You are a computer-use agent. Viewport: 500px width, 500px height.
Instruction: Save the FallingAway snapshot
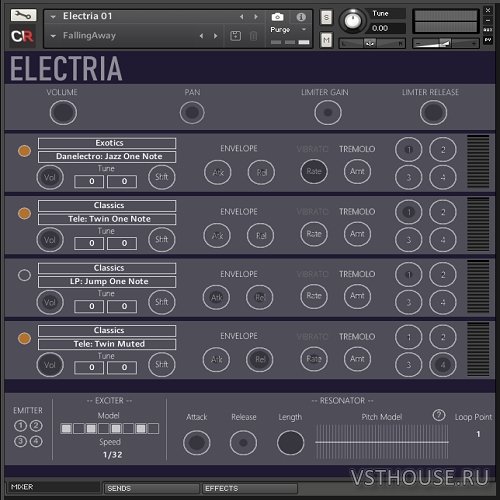click(235, 36)
